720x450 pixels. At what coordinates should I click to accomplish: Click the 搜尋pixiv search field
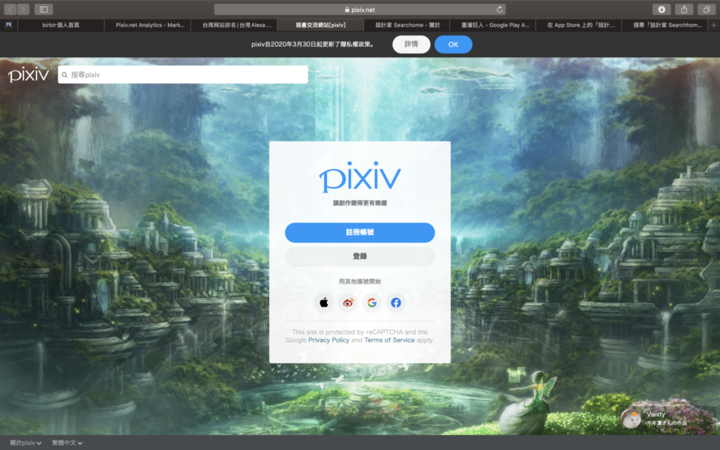(183, 74)
